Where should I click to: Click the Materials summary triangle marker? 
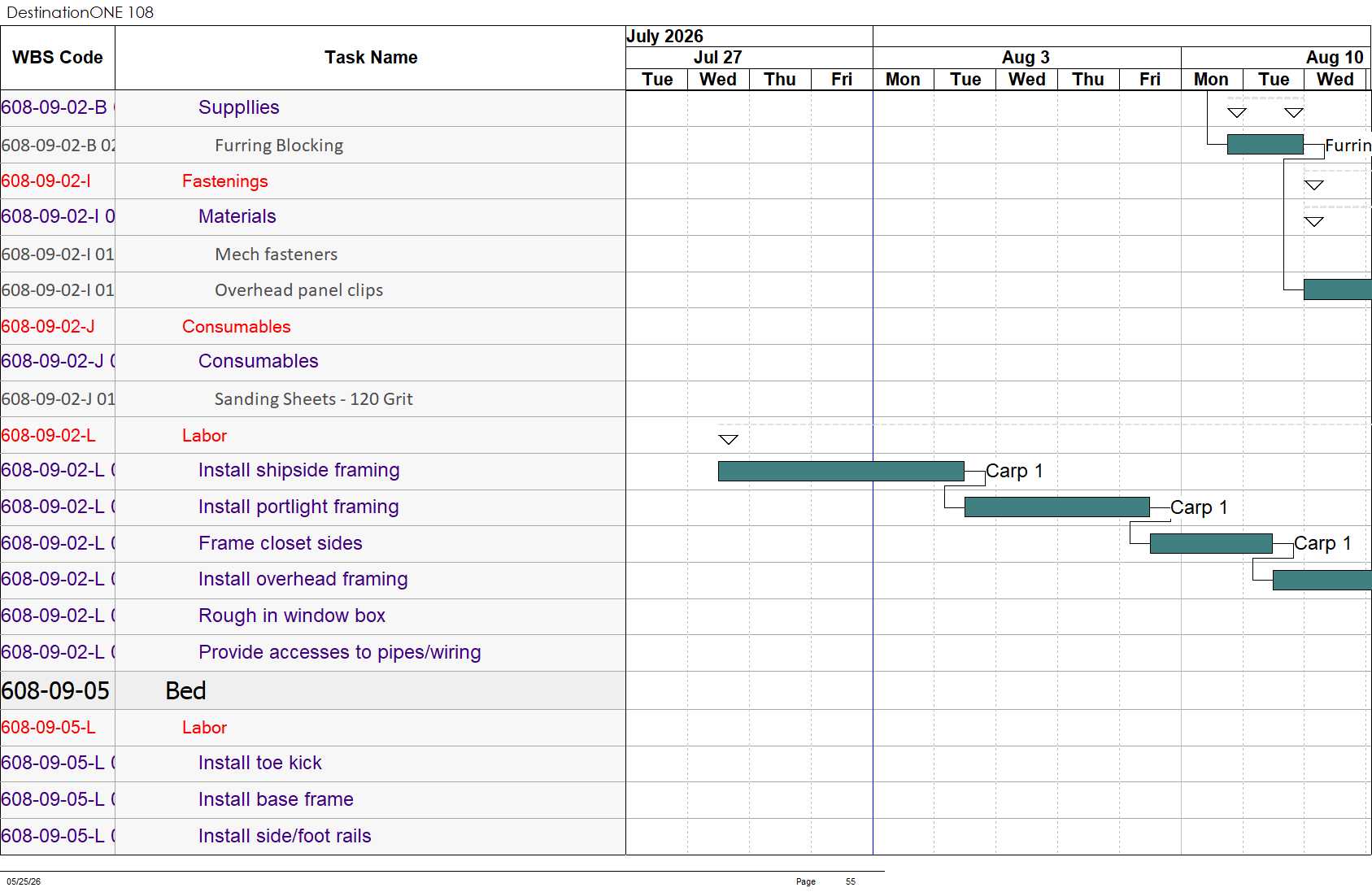coord(1313,222)
